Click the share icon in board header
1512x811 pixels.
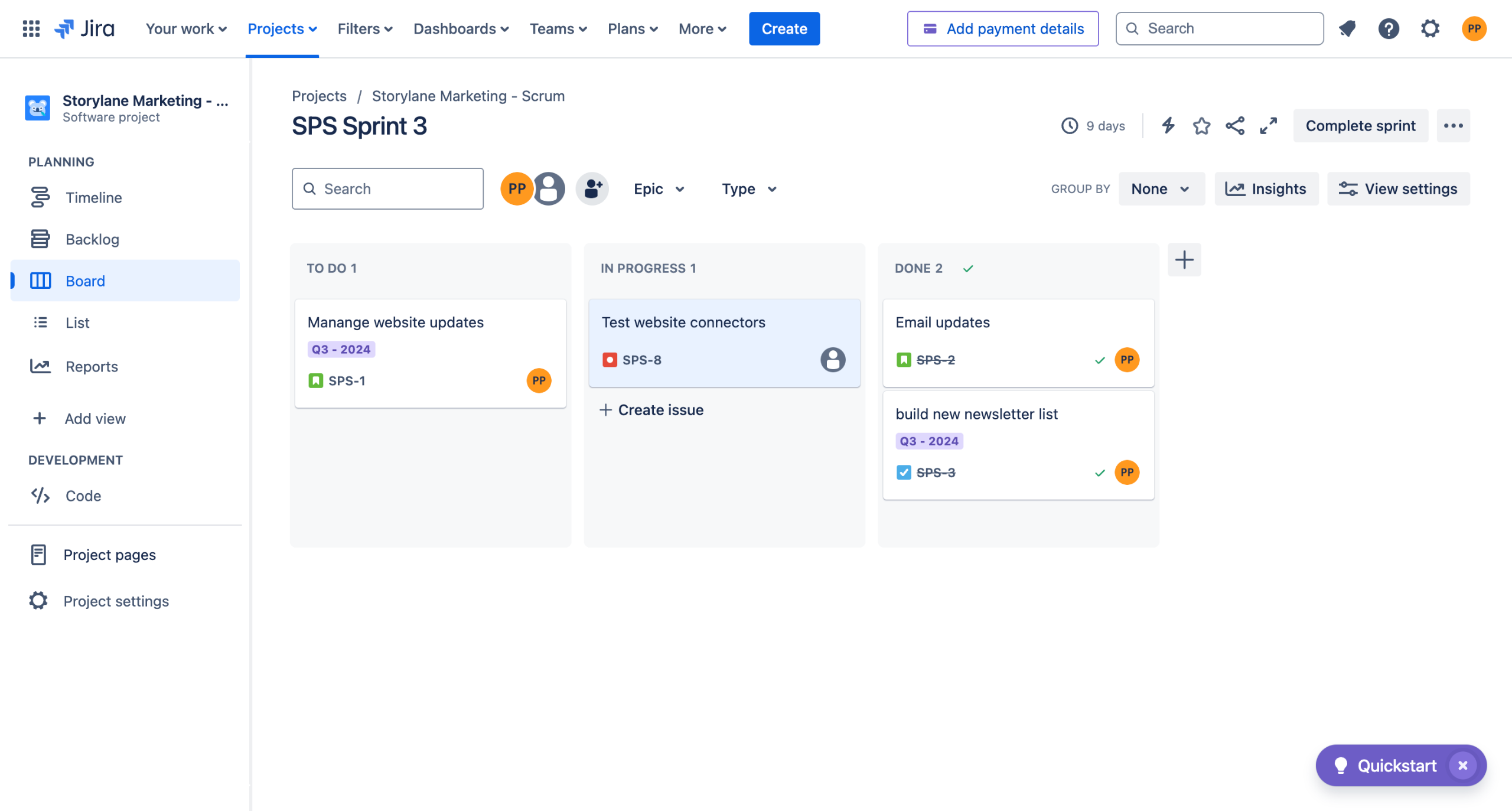point(1235,126)
